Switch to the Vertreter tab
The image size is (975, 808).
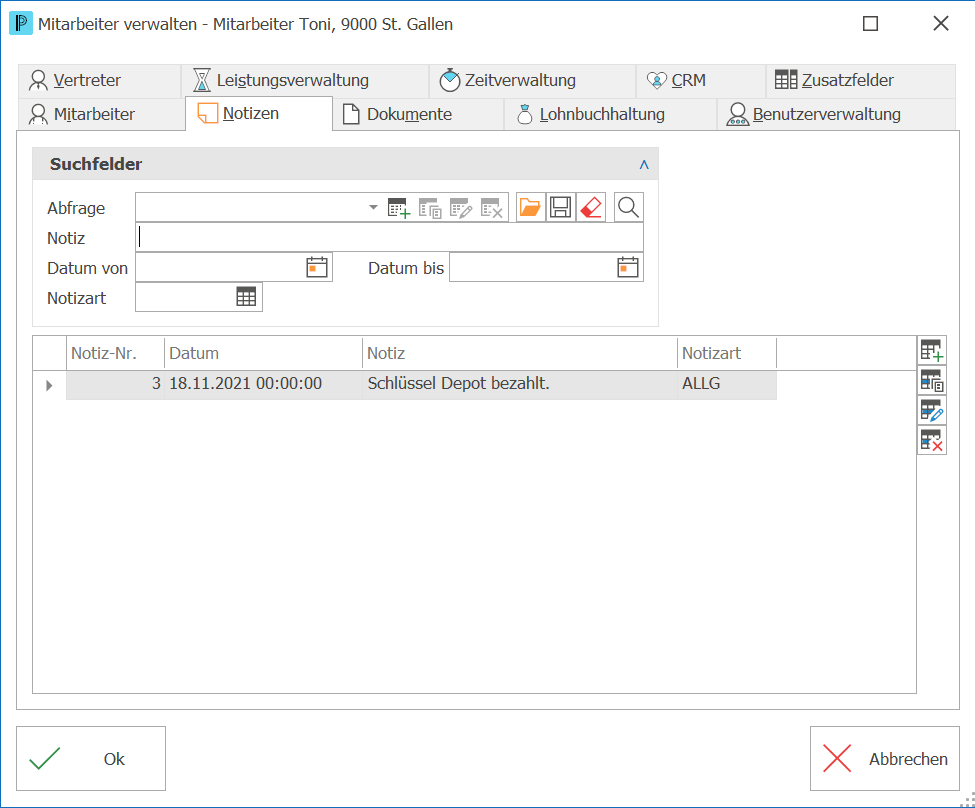tap(99, 81)
